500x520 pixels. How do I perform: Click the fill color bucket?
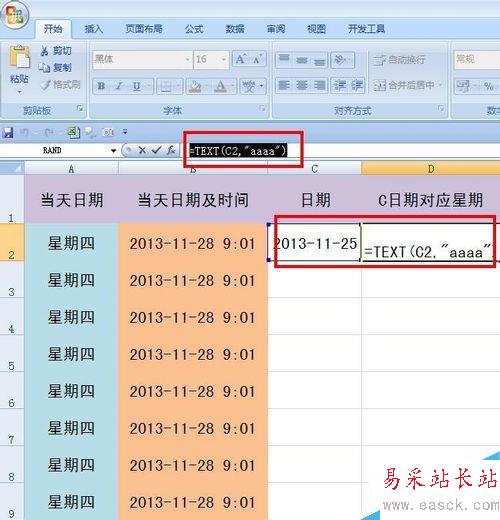pyautogui.click(x=195, y=86)
